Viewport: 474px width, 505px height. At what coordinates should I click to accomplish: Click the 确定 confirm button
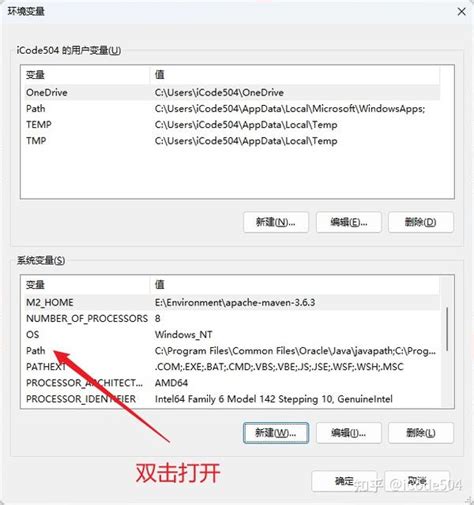click(344, 481)
